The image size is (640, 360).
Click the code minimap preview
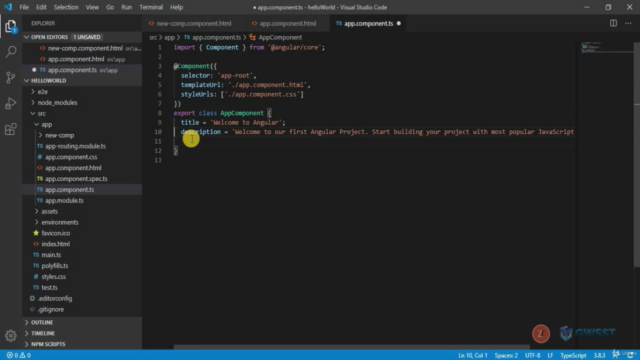tap(607, 47)
